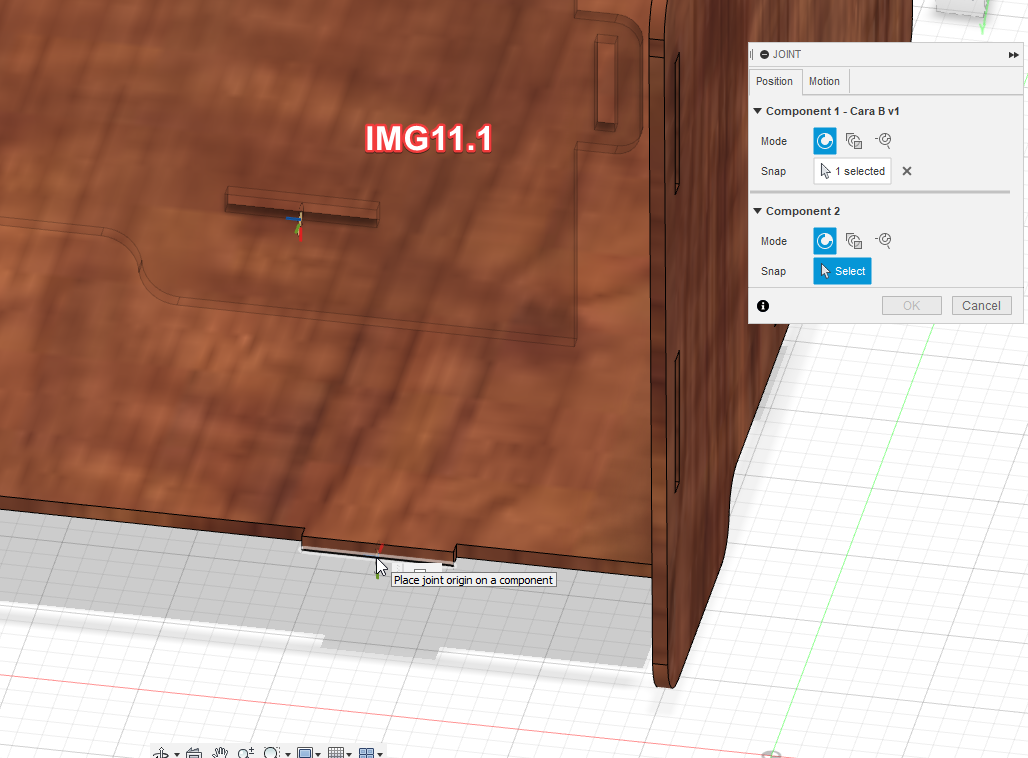
Task: Open the Viewports dropdown arrow
Action: point(380,755)
